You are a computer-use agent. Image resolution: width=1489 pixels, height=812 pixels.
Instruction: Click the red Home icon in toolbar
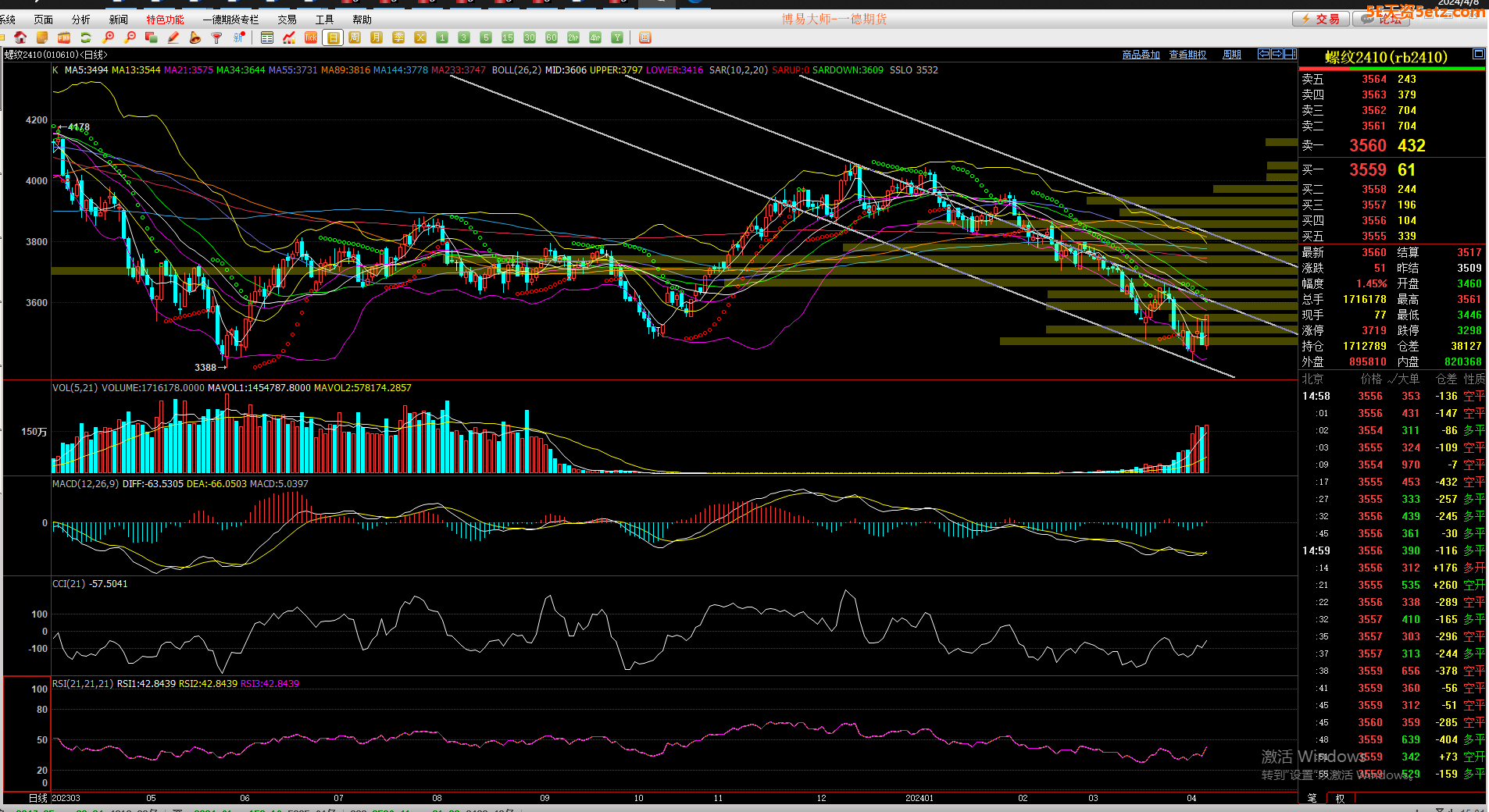click(x=20, y=37)
